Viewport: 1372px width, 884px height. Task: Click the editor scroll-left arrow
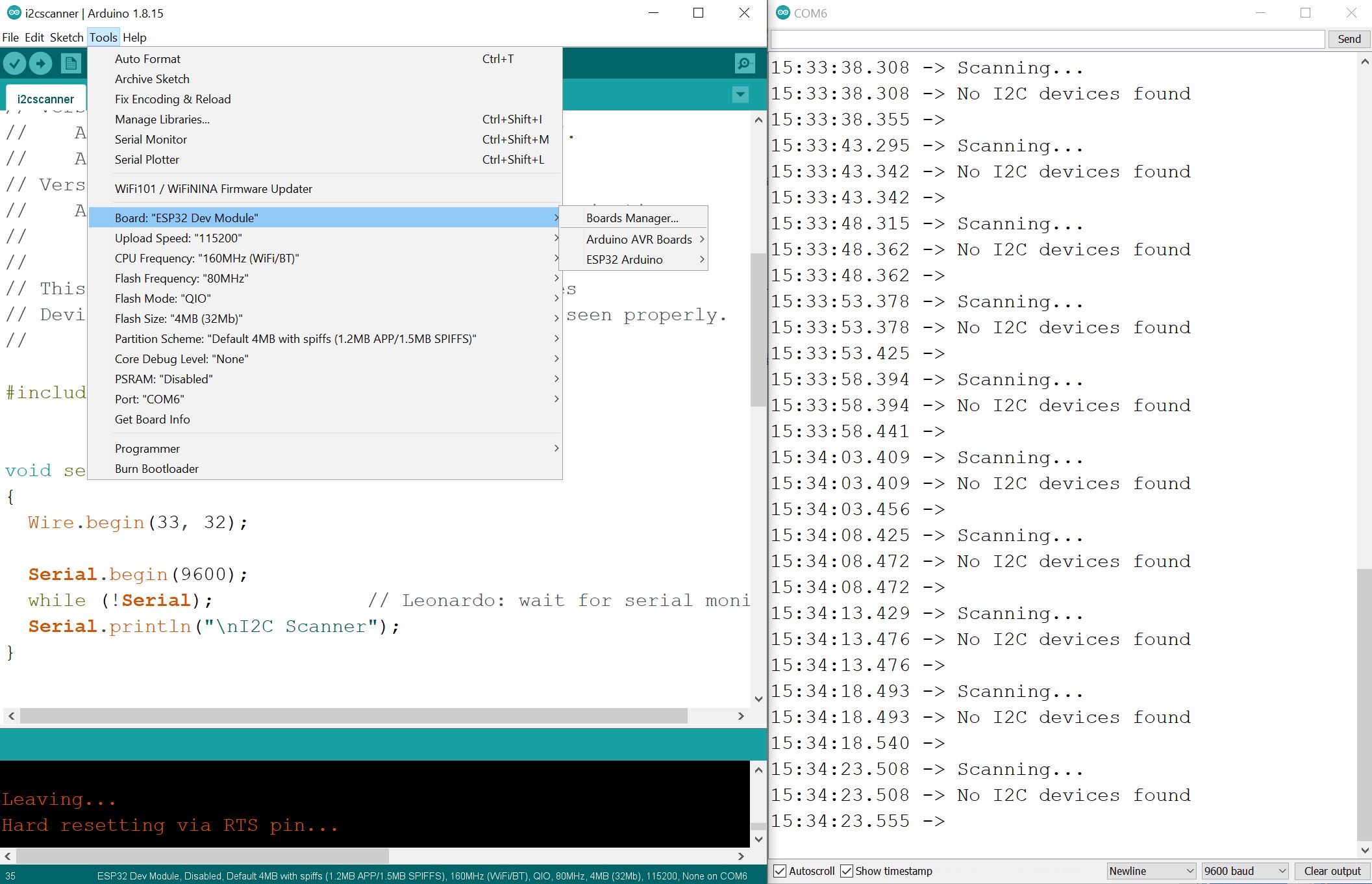11,716
